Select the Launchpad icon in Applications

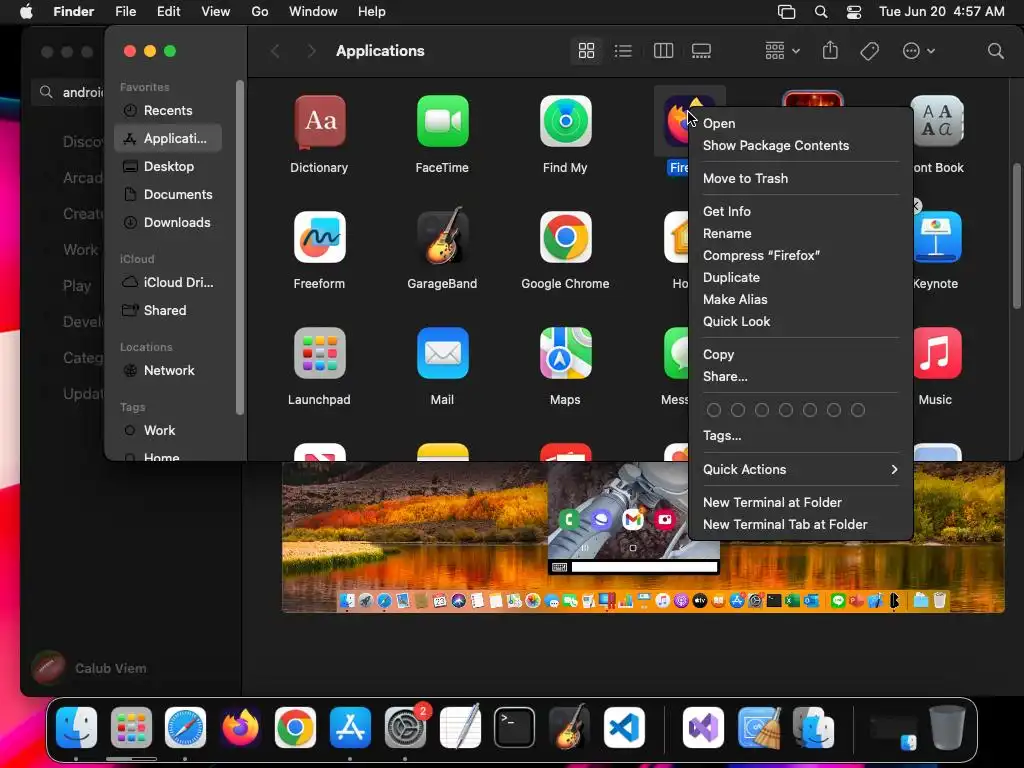coord(319,353)
